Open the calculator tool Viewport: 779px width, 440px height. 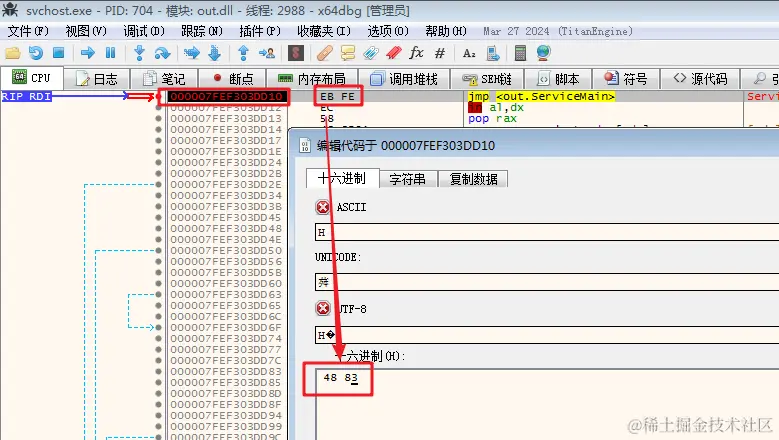[x=520, y=53]
